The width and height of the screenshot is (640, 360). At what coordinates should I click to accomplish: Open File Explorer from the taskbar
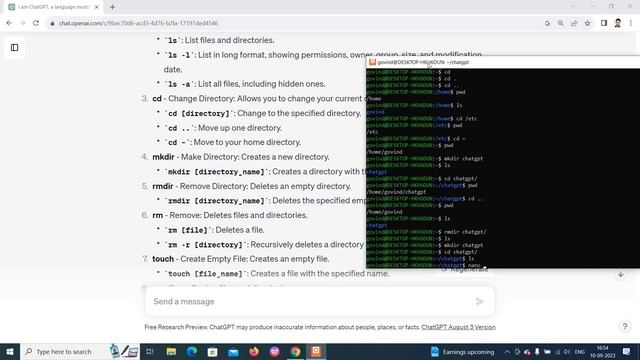tap(171, 351)
